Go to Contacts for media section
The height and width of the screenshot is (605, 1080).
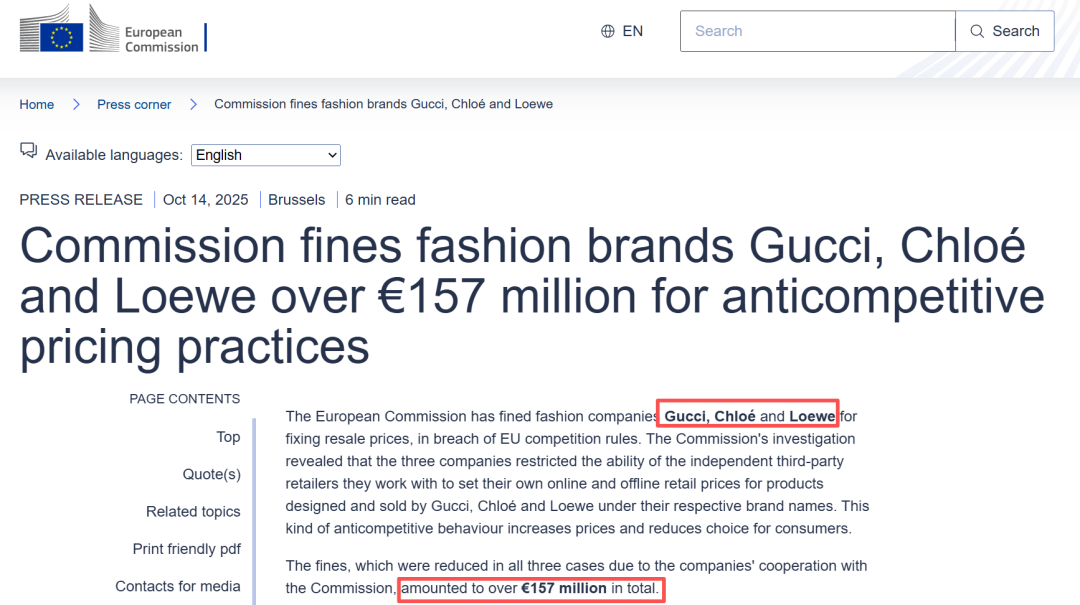coord(178,586)
